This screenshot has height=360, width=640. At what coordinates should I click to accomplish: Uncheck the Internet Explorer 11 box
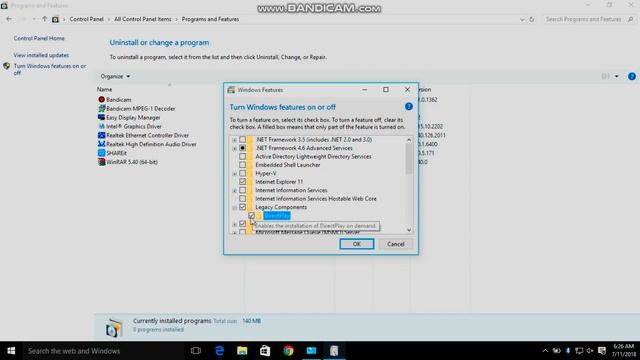(x=242, y=182)
